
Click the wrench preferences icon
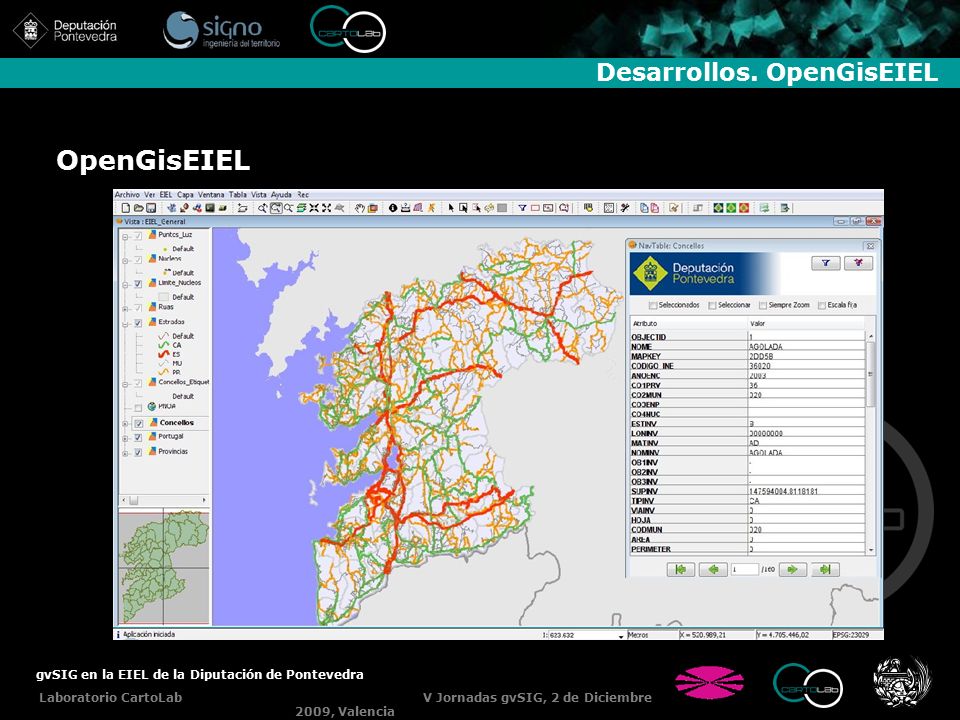(x=624, y=208)
